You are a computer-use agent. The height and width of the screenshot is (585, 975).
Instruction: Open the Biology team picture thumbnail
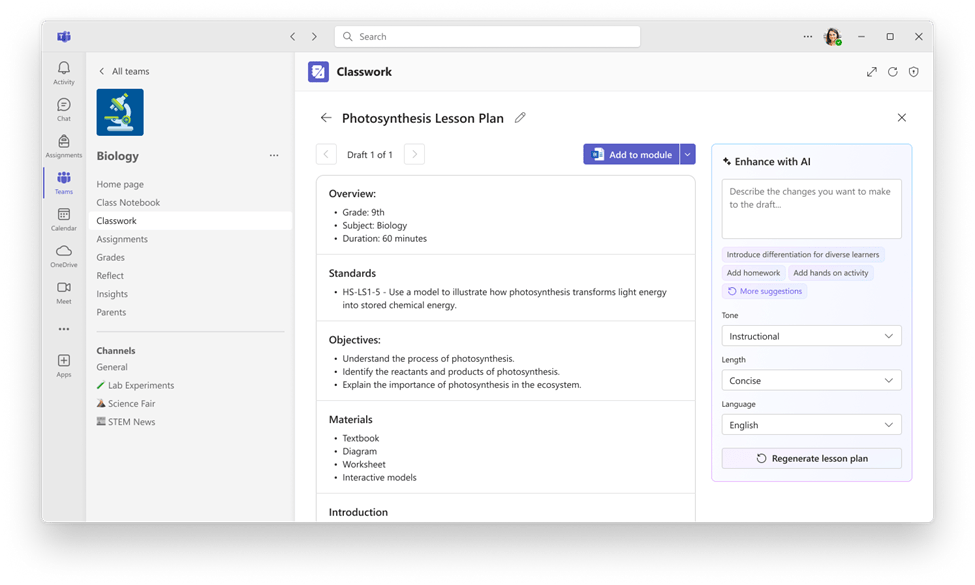point(119,111)
